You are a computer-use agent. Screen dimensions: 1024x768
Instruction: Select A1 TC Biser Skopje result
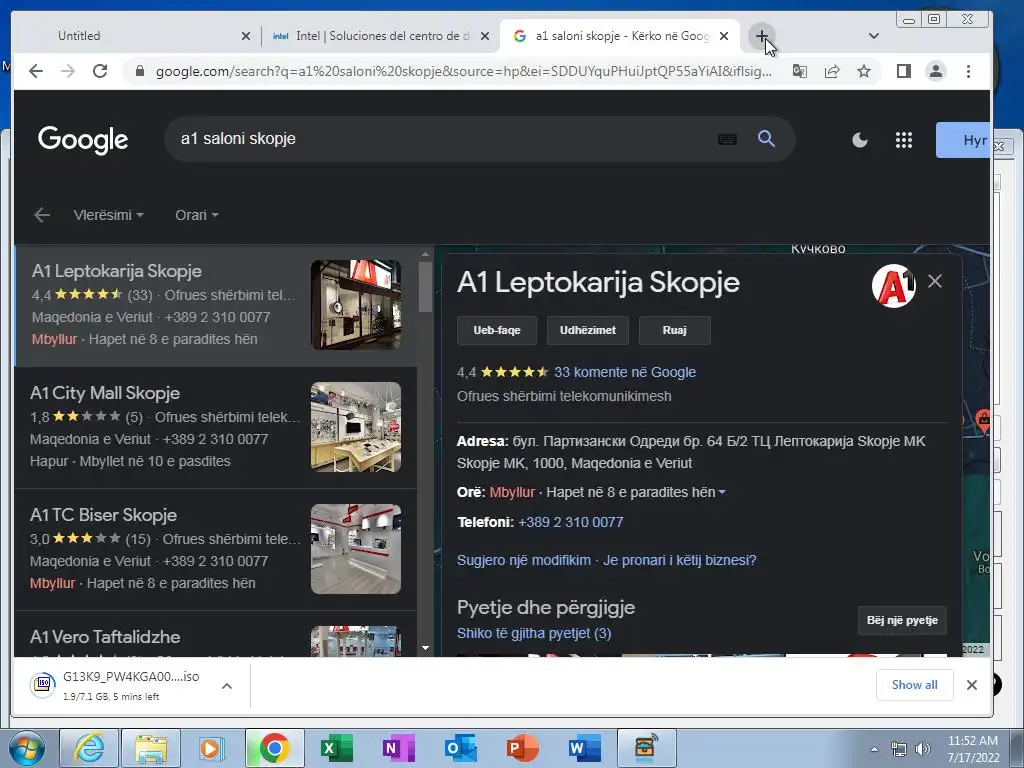pyautogui.click(x=216, y=549)
